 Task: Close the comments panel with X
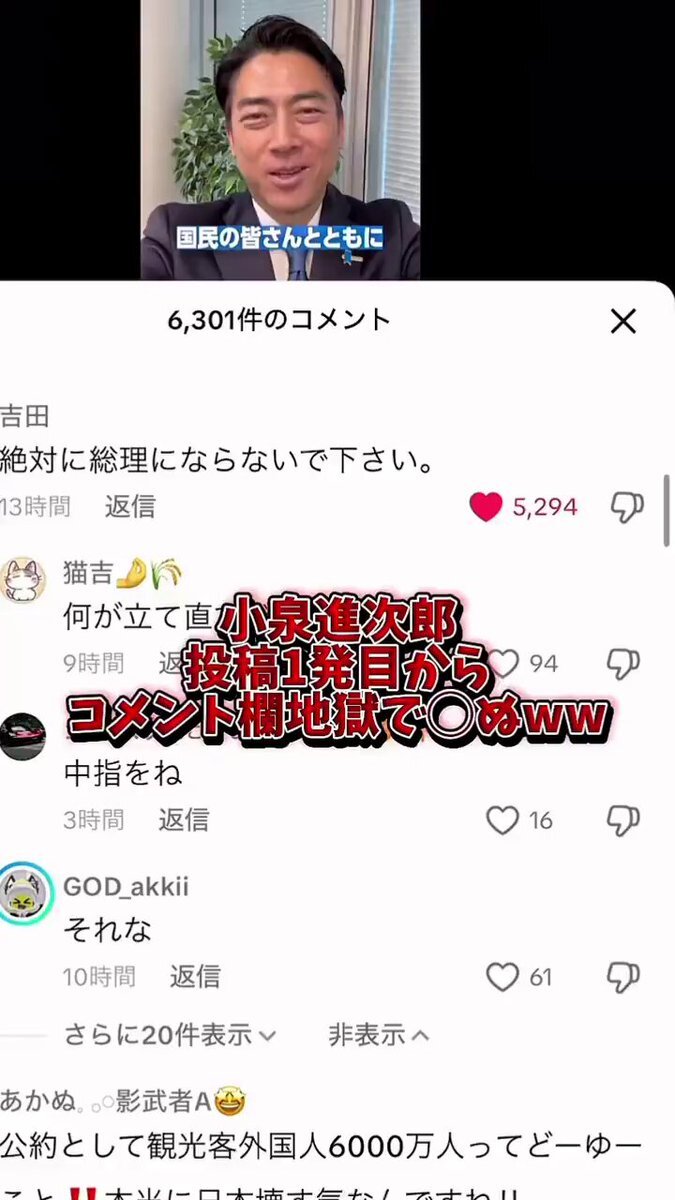coord(623,321)
